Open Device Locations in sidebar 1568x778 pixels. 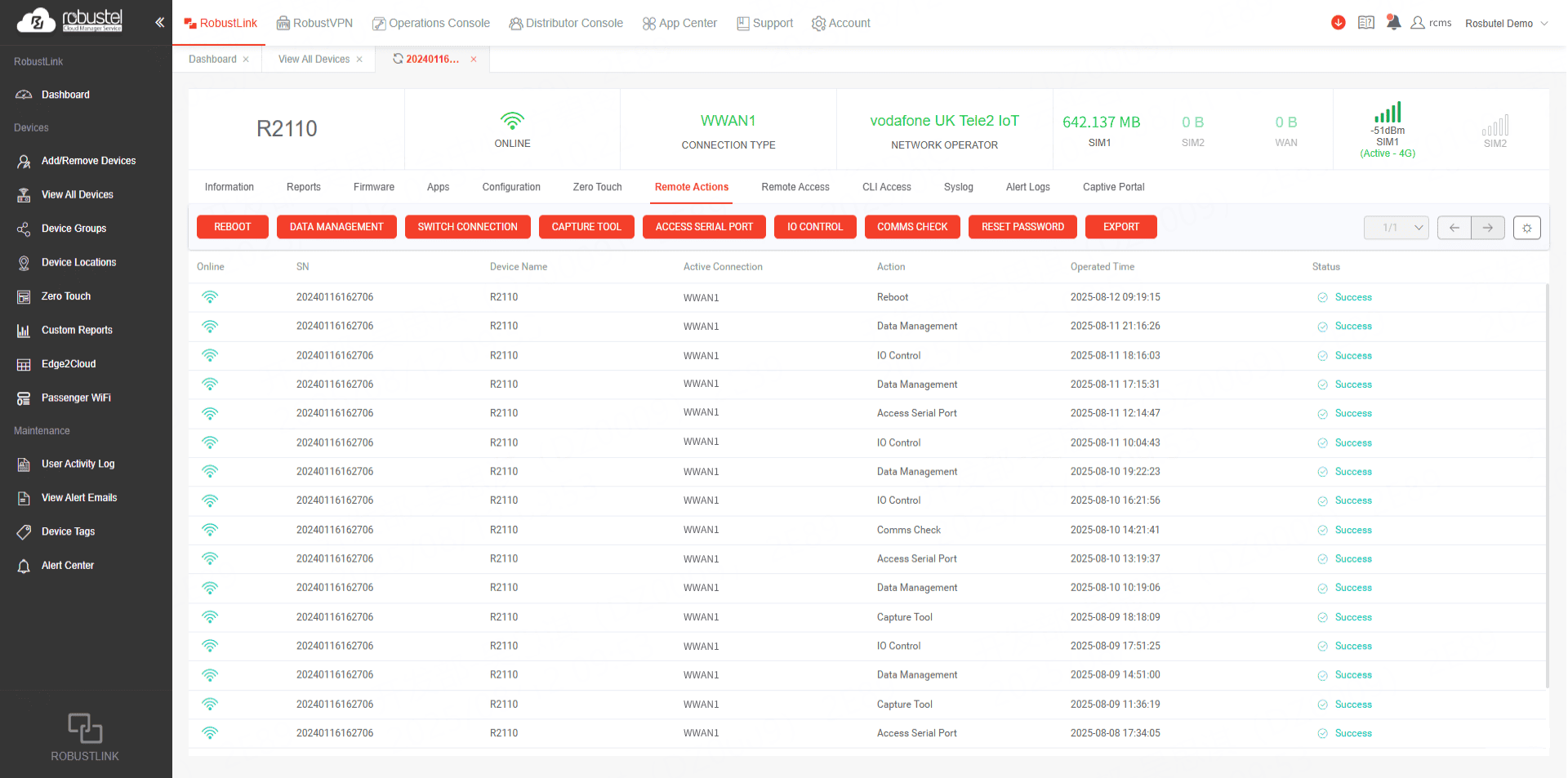coord(78,262)
